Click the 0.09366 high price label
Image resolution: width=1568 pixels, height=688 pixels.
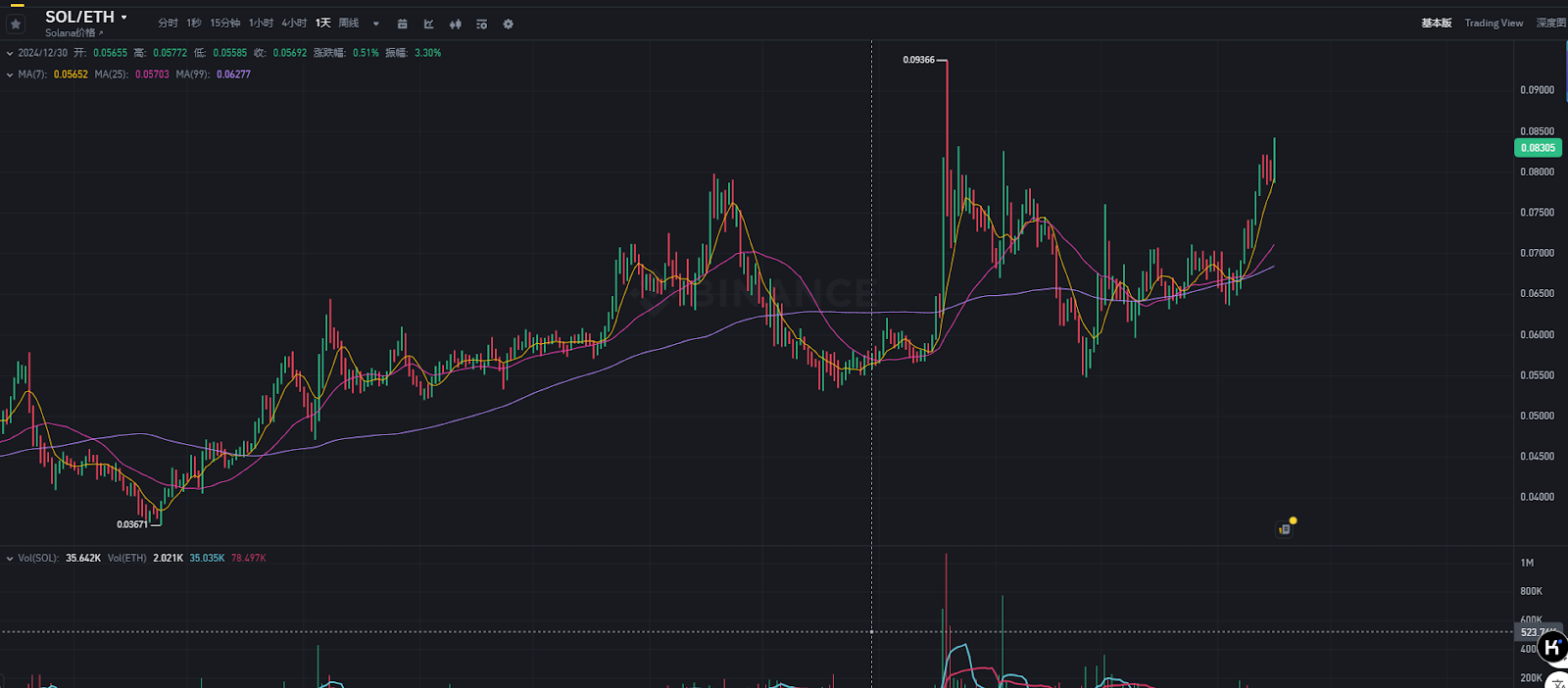click(x=918, y=60)
